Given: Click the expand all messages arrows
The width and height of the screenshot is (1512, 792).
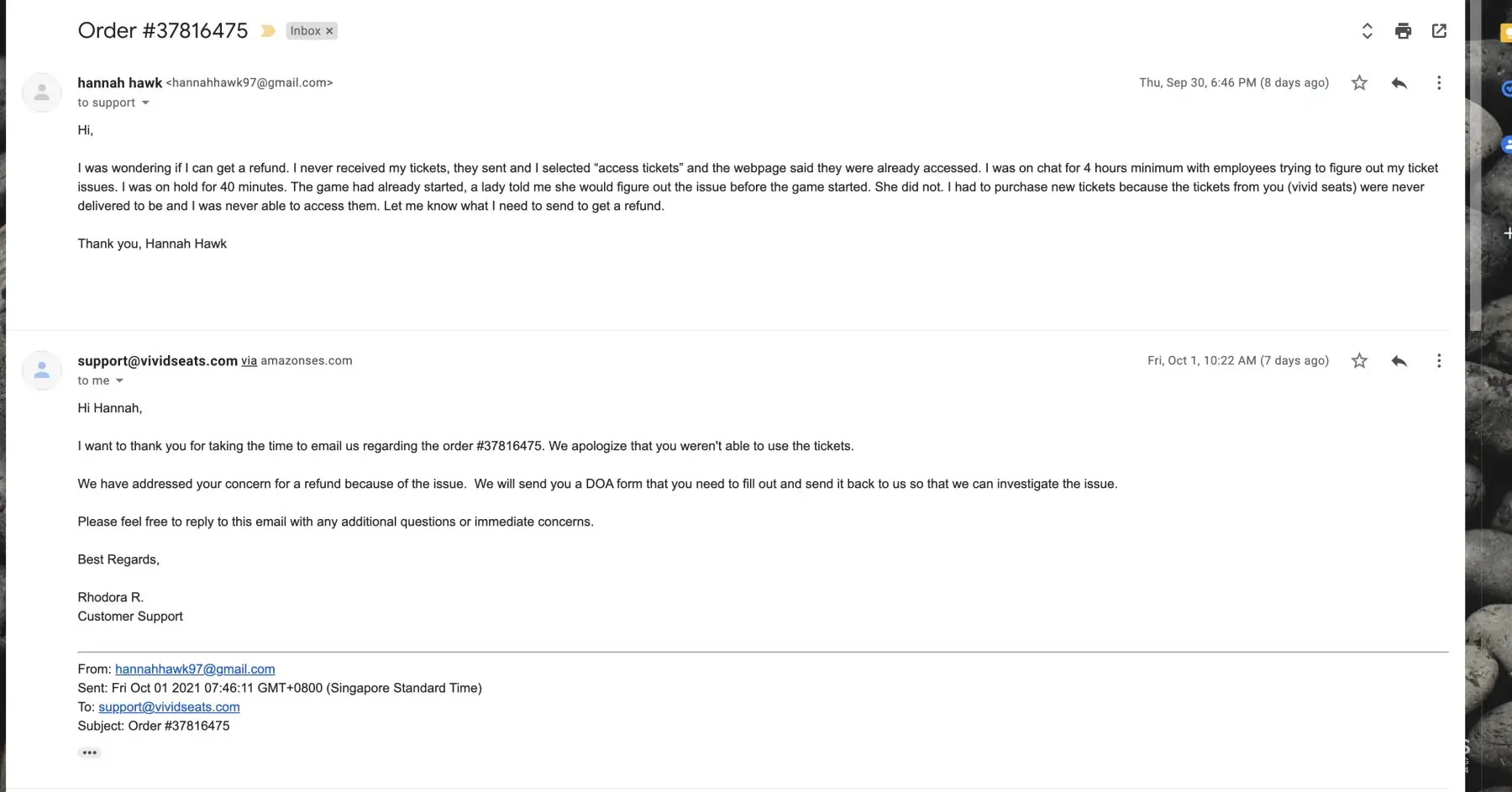Looking at the screenshot, I should (1367, 31).
